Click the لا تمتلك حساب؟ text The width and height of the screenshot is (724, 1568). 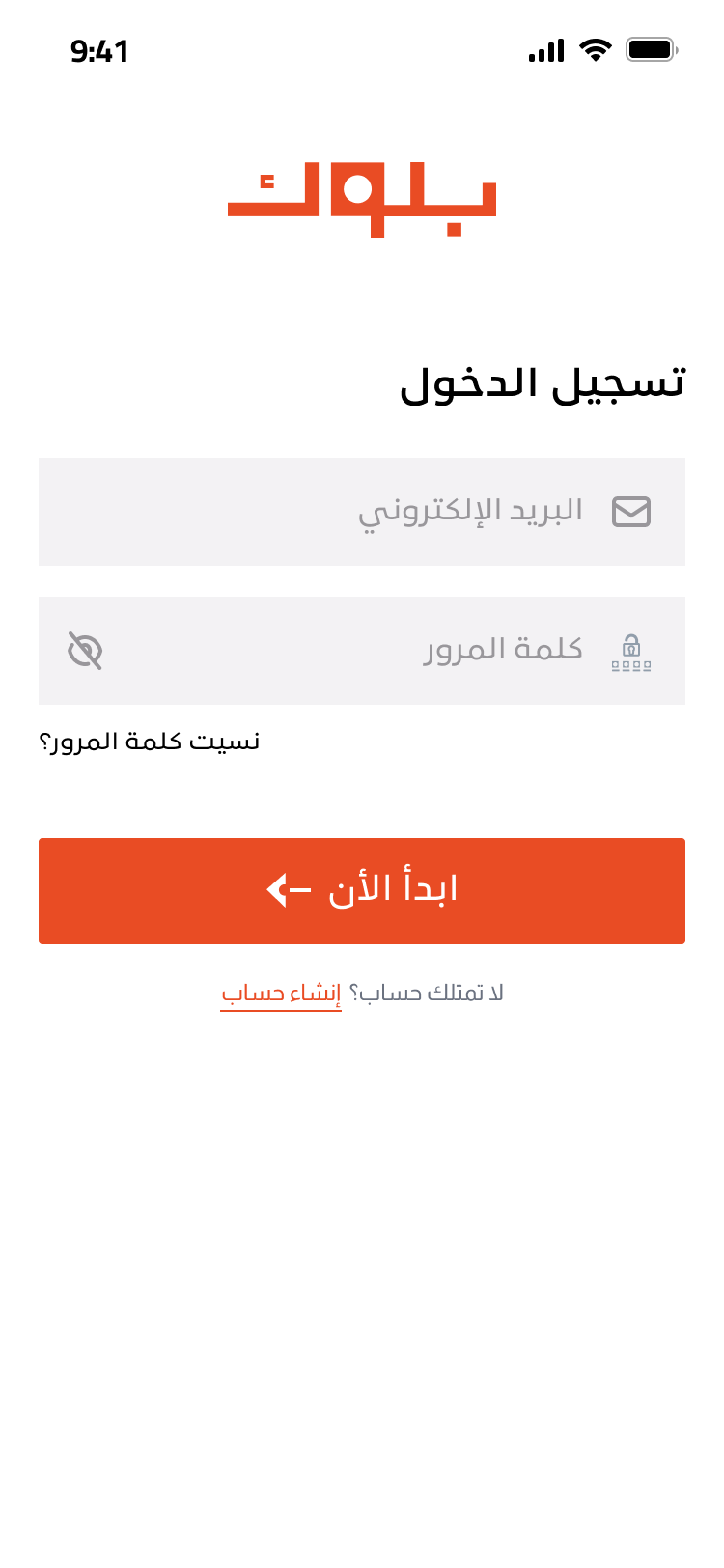pos(427,994)
